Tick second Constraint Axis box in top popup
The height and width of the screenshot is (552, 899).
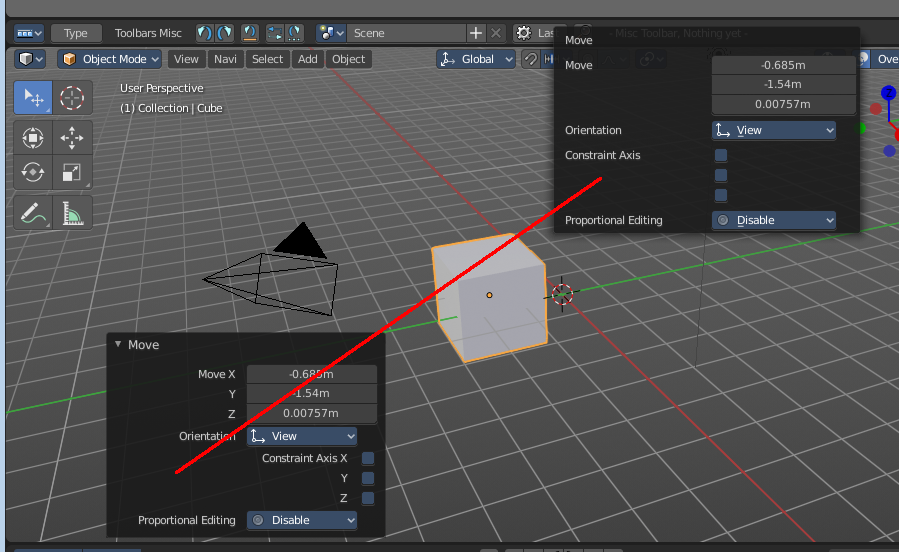point(721,175)
